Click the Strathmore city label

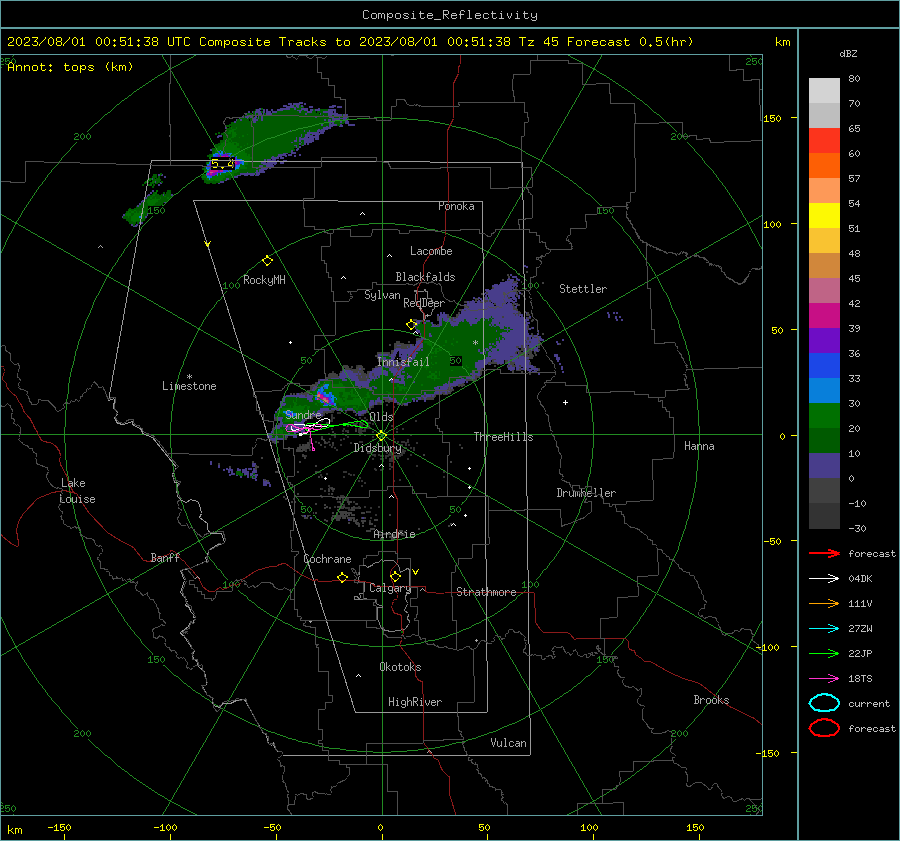click(x=486, y=592)
